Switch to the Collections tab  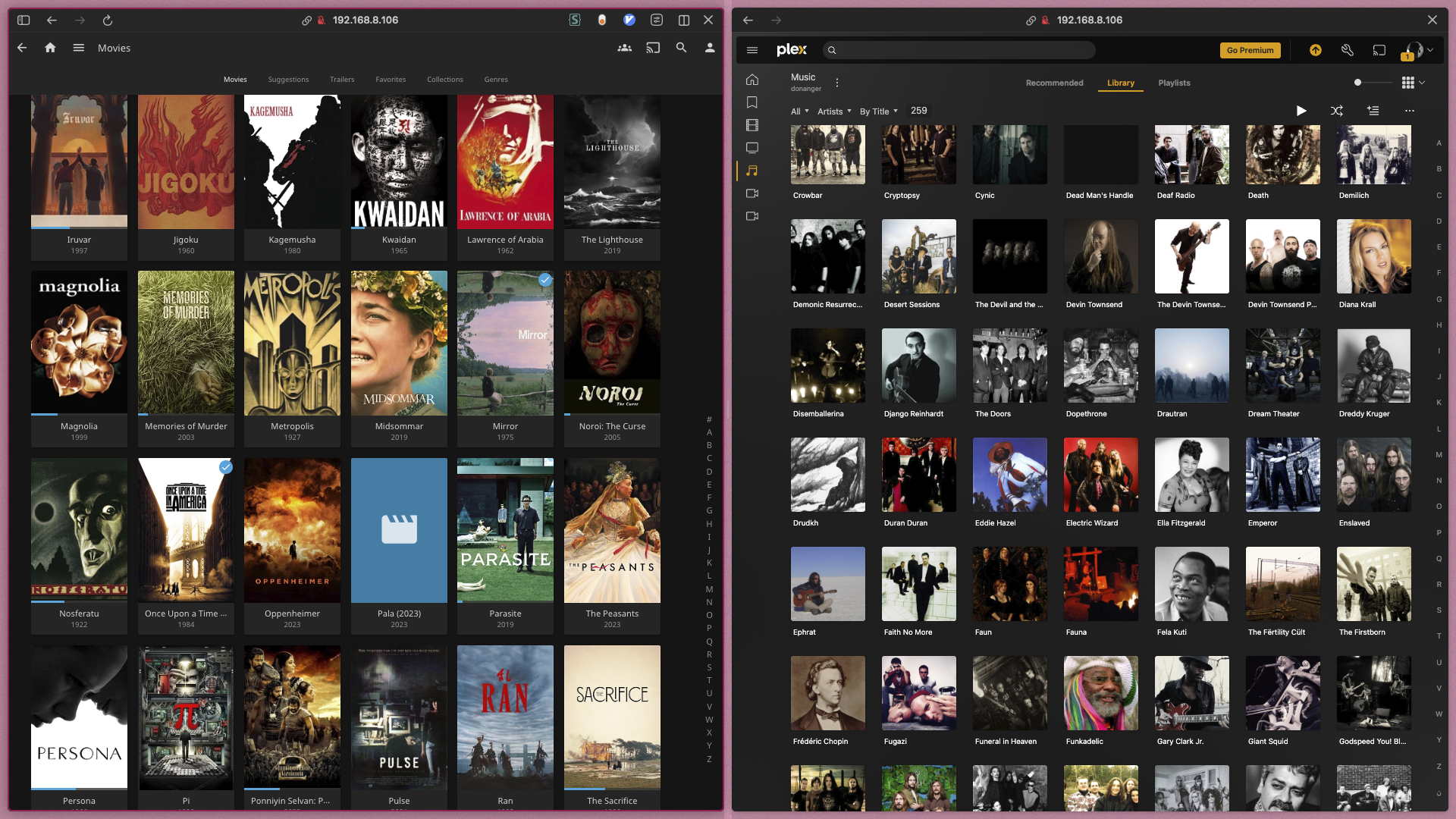[x=444, y=80]
